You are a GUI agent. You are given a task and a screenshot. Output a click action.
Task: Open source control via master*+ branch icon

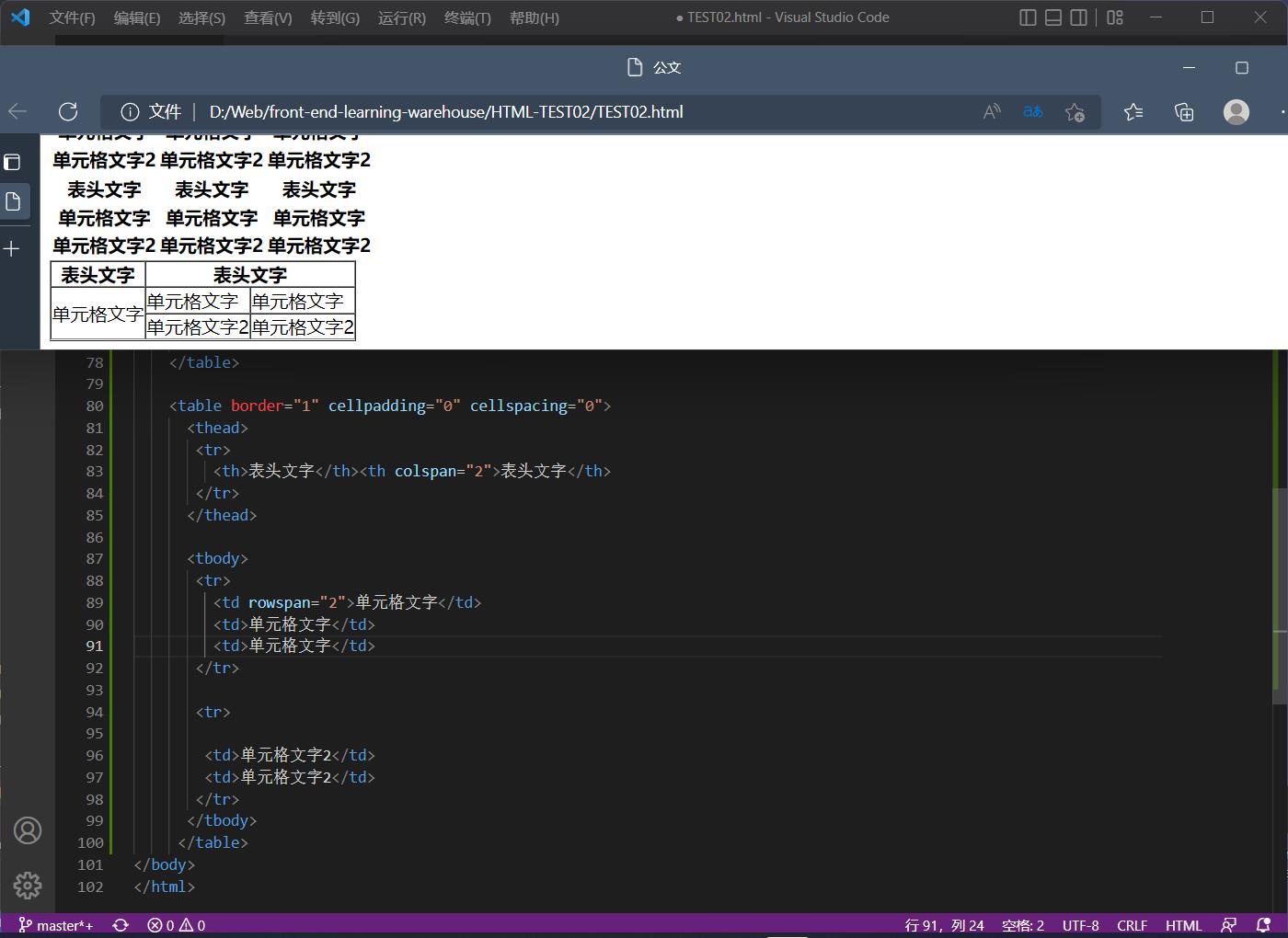55,925
